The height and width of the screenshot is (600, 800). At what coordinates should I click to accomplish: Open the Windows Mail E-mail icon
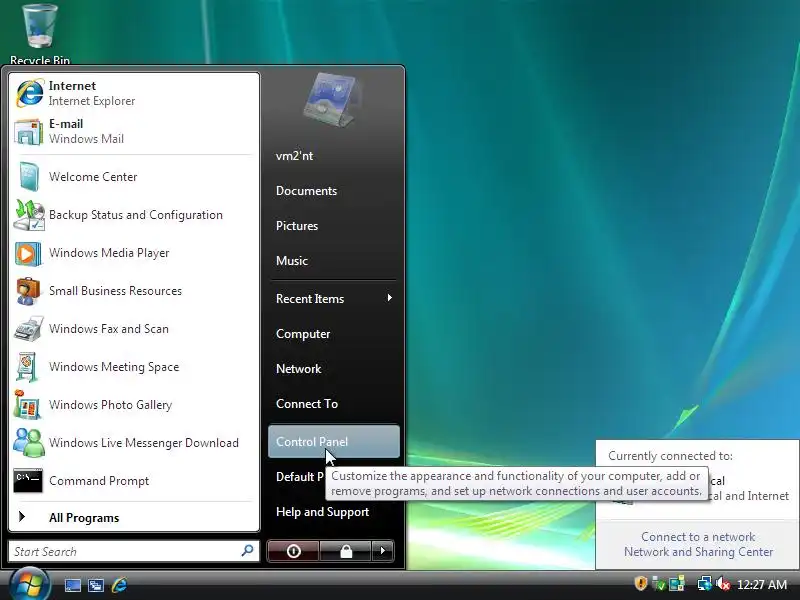[x=29, y=132]
